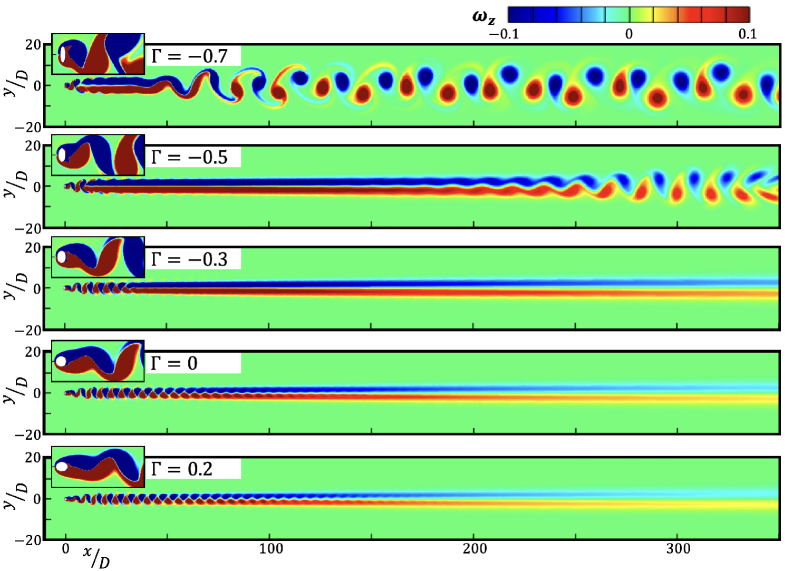The image size is (785, 571).
Task: Click the ωz colorbar title
Action: click(x=484, y=17)
